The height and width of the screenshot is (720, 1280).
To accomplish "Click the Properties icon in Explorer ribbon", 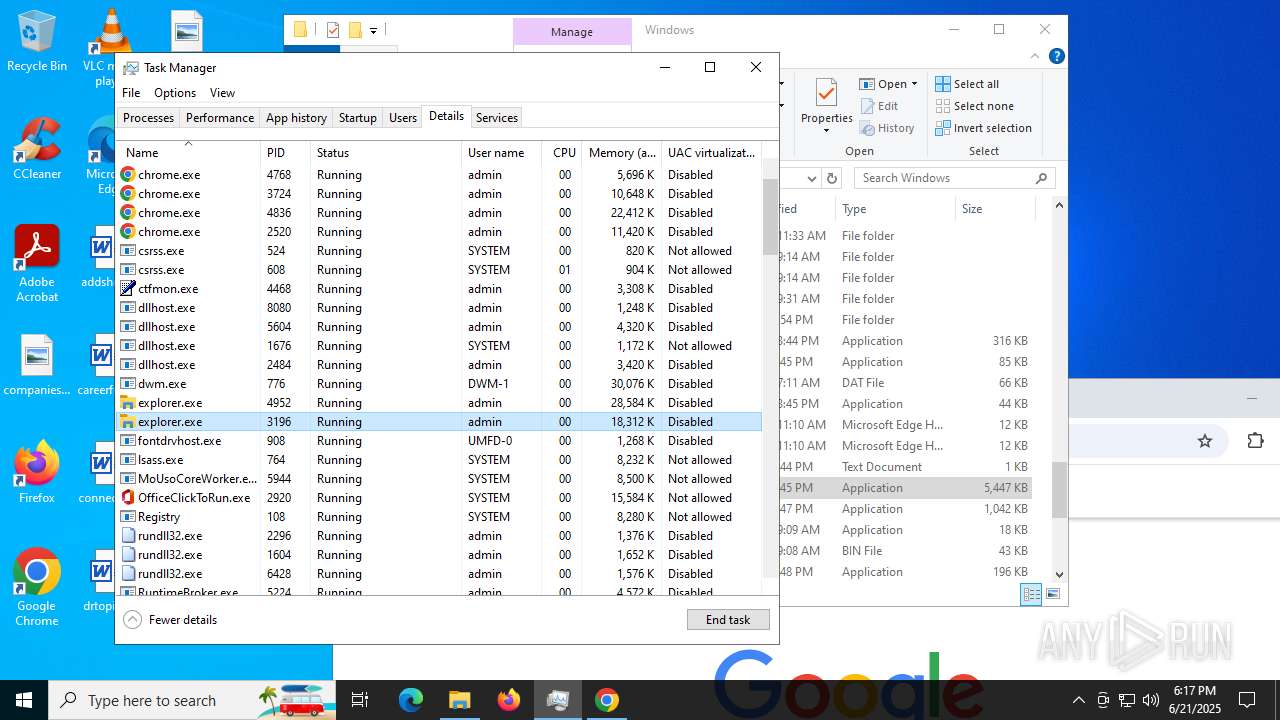I will [826, 105].
